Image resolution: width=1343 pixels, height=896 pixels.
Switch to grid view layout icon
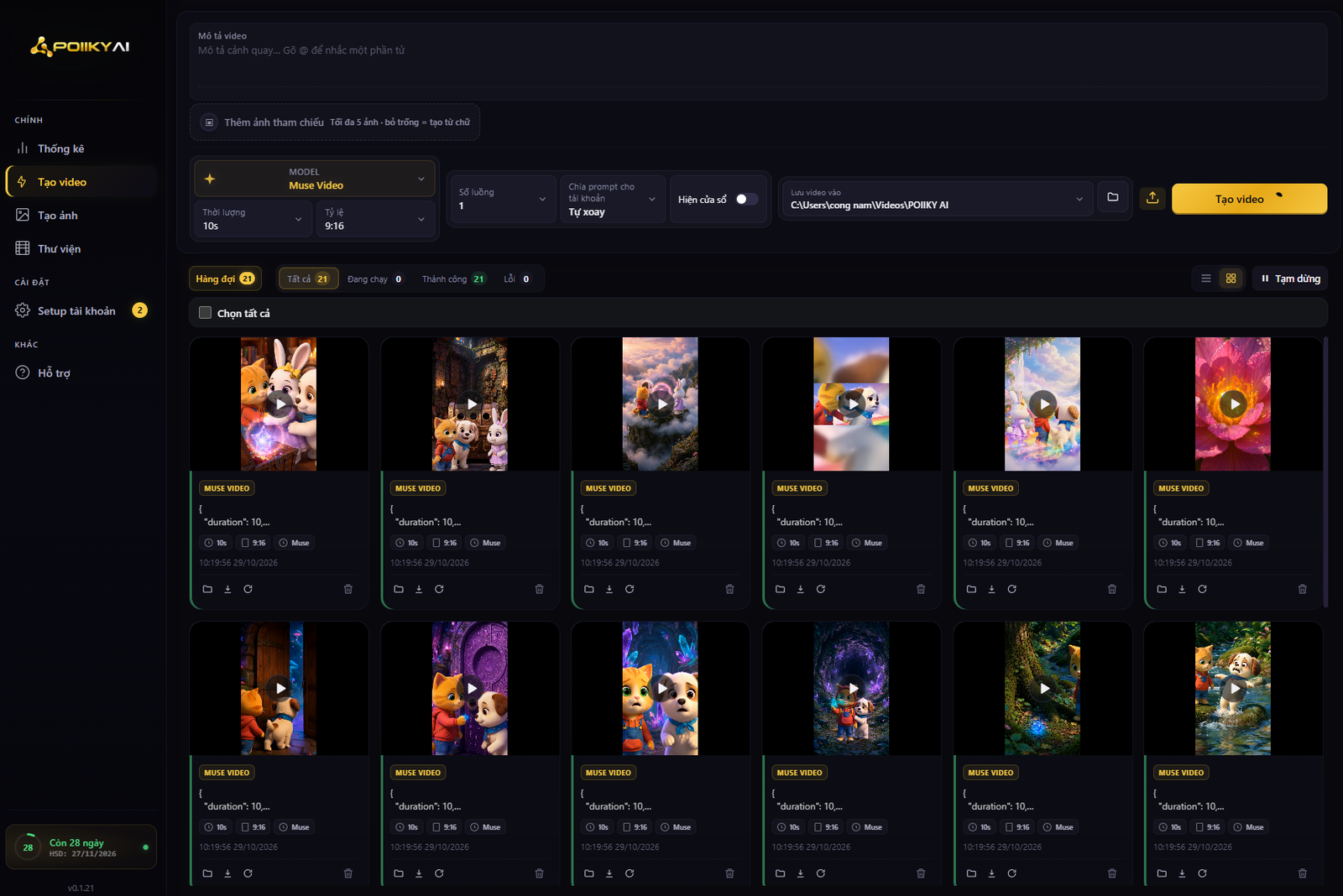[x=1231, y=279]
